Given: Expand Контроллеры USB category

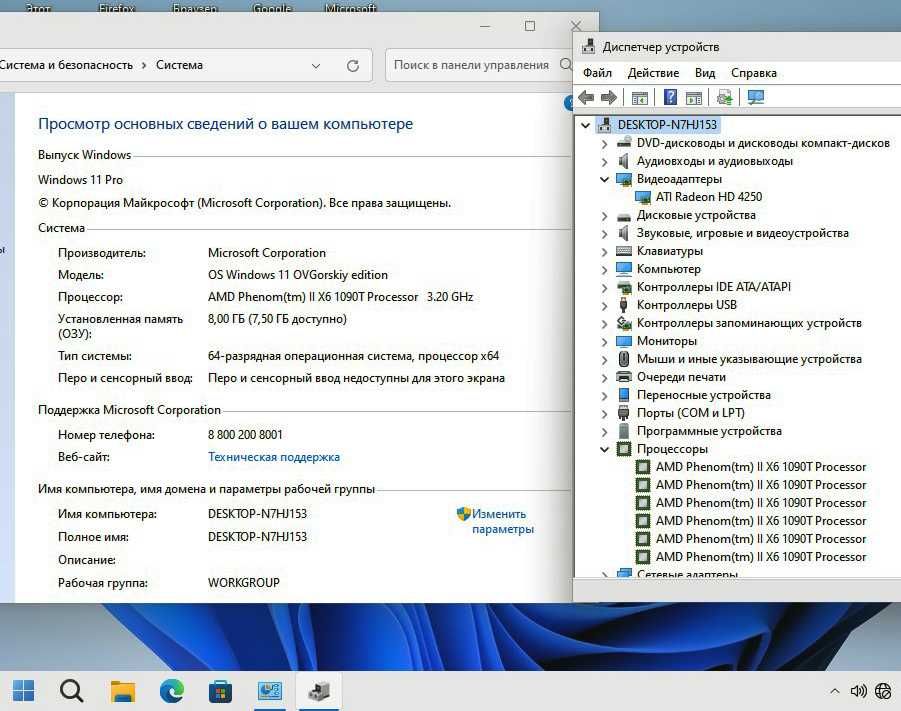Looking at the screenshot, I should tap(604, 305).
